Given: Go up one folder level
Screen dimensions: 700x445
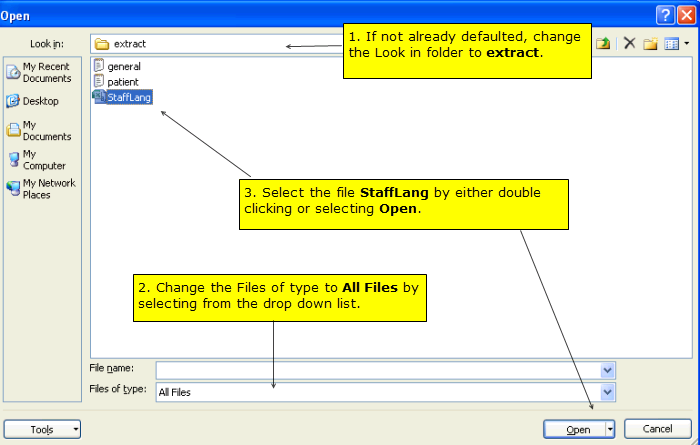Looking at the screenshot, I should [x=604, y=43].
